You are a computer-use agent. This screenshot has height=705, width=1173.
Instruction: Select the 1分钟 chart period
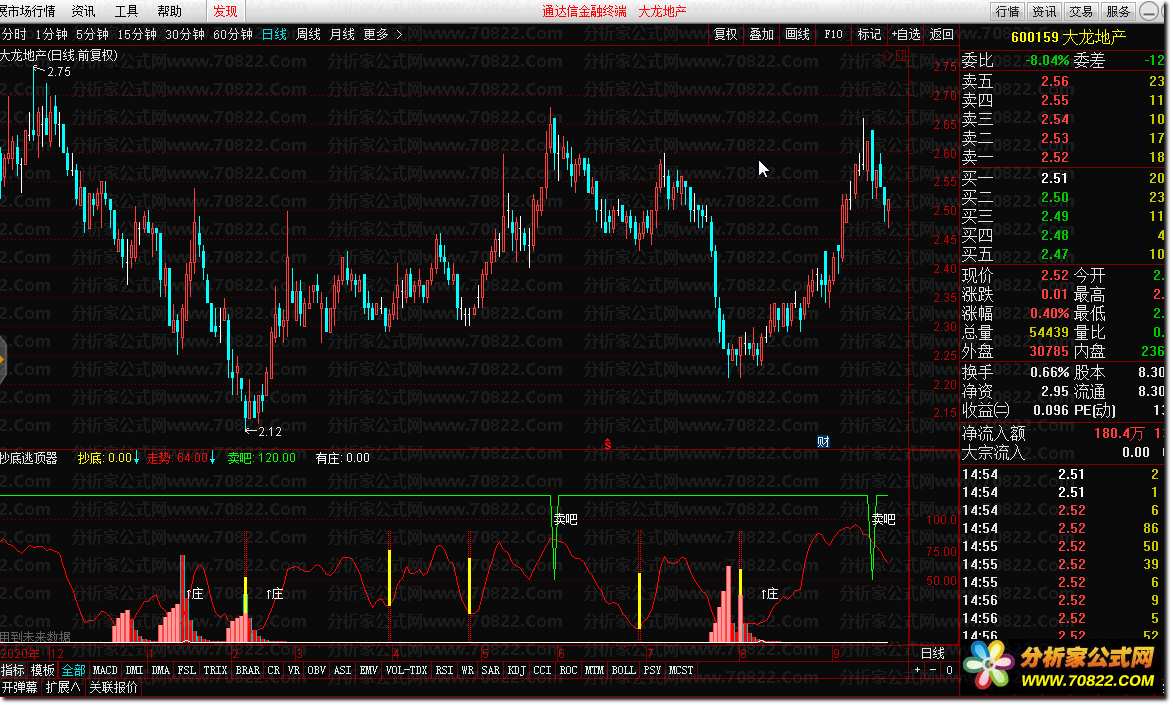52,34
